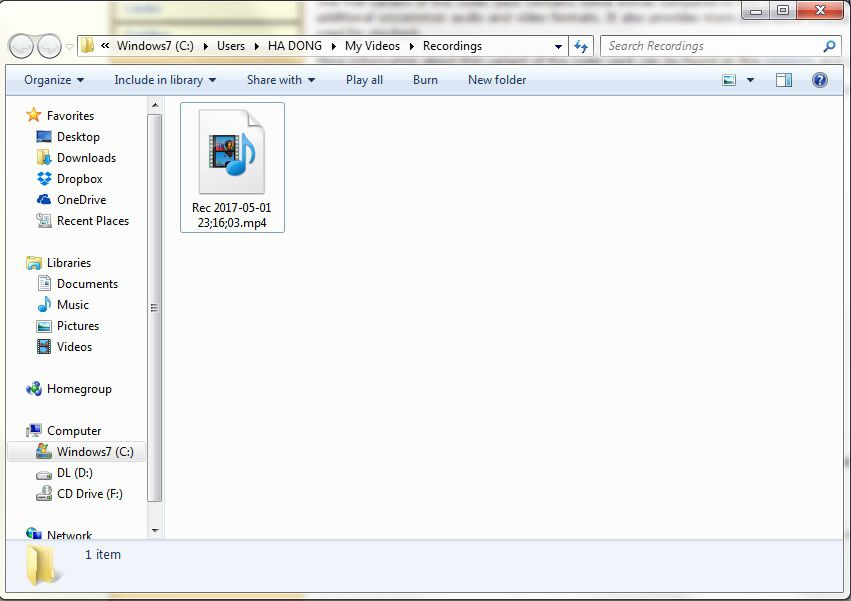Select Dropbox in Favorites
The image size is (851, 601).
79,179
